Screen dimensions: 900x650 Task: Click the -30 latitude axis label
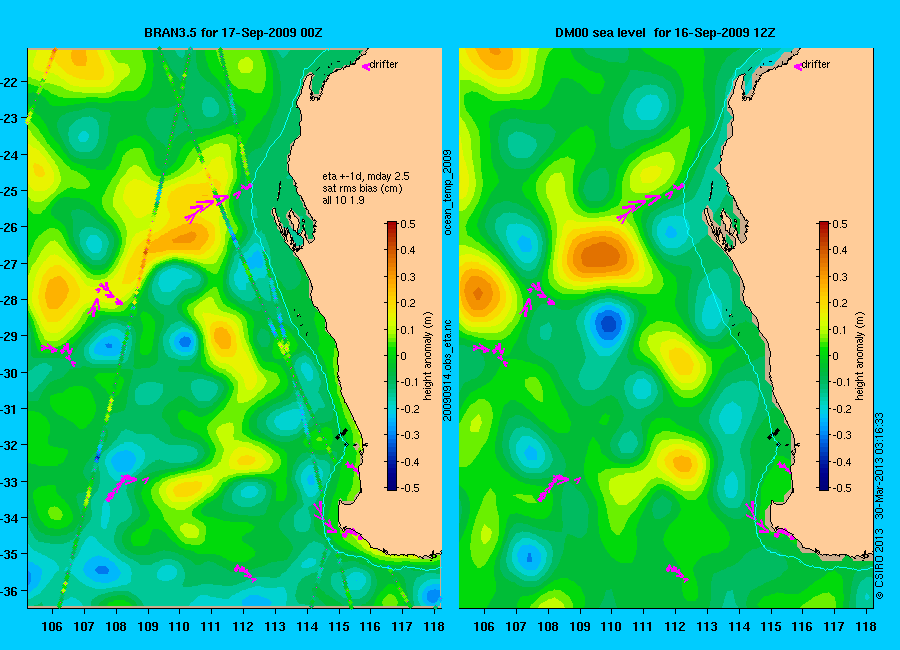[x=9, y=373]
